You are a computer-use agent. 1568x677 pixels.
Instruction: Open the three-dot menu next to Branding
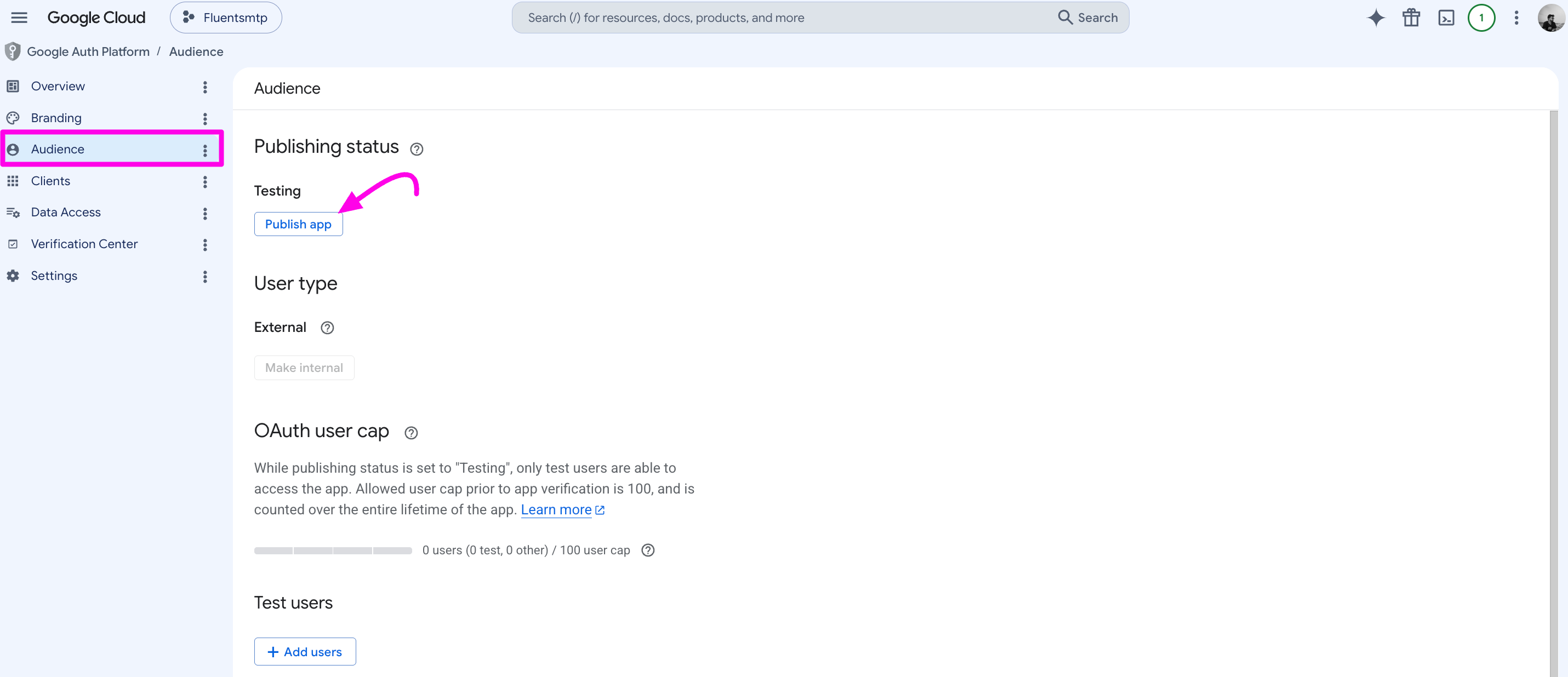click(x=205, y=119)
